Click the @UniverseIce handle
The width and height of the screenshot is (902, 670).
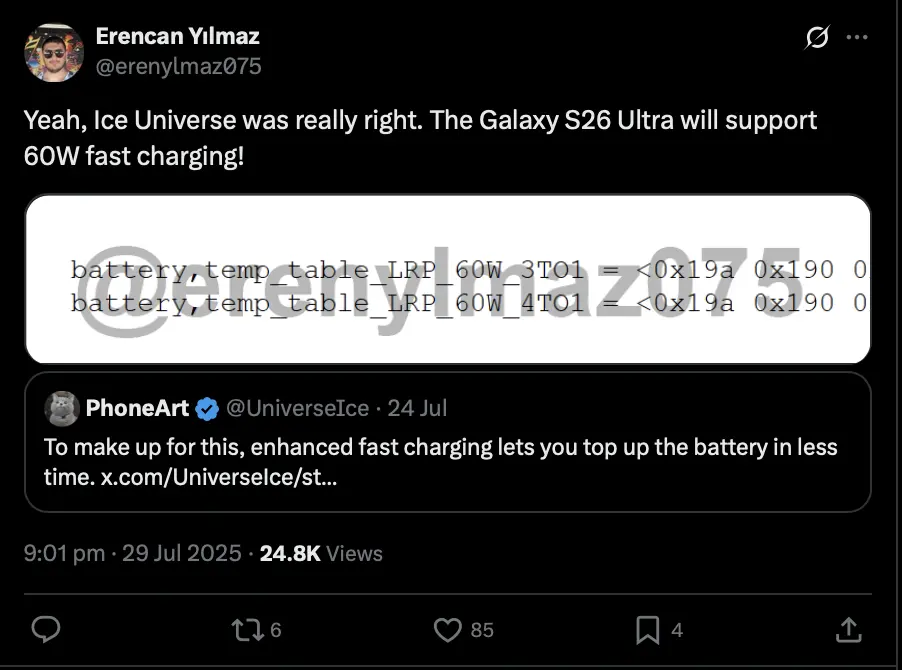(297, 408)
